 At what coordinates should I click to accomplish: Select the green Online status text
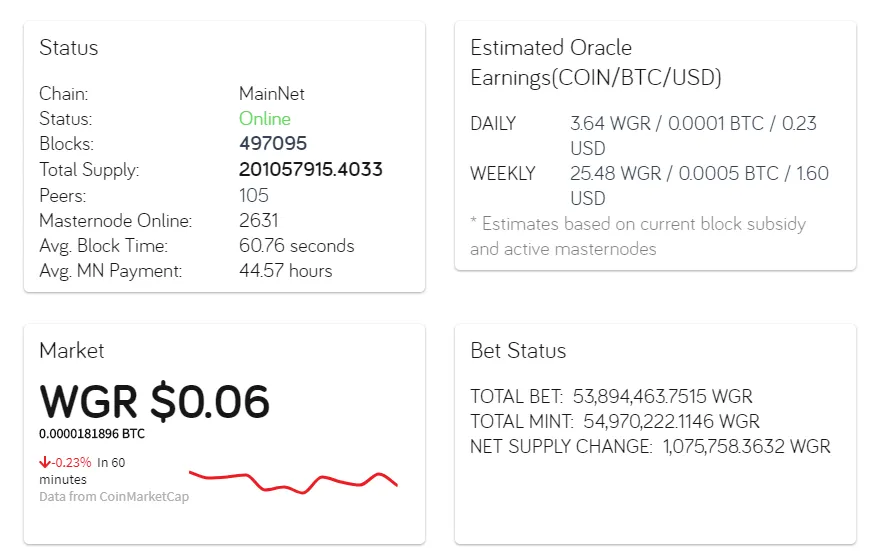click(x=265, y=119)
